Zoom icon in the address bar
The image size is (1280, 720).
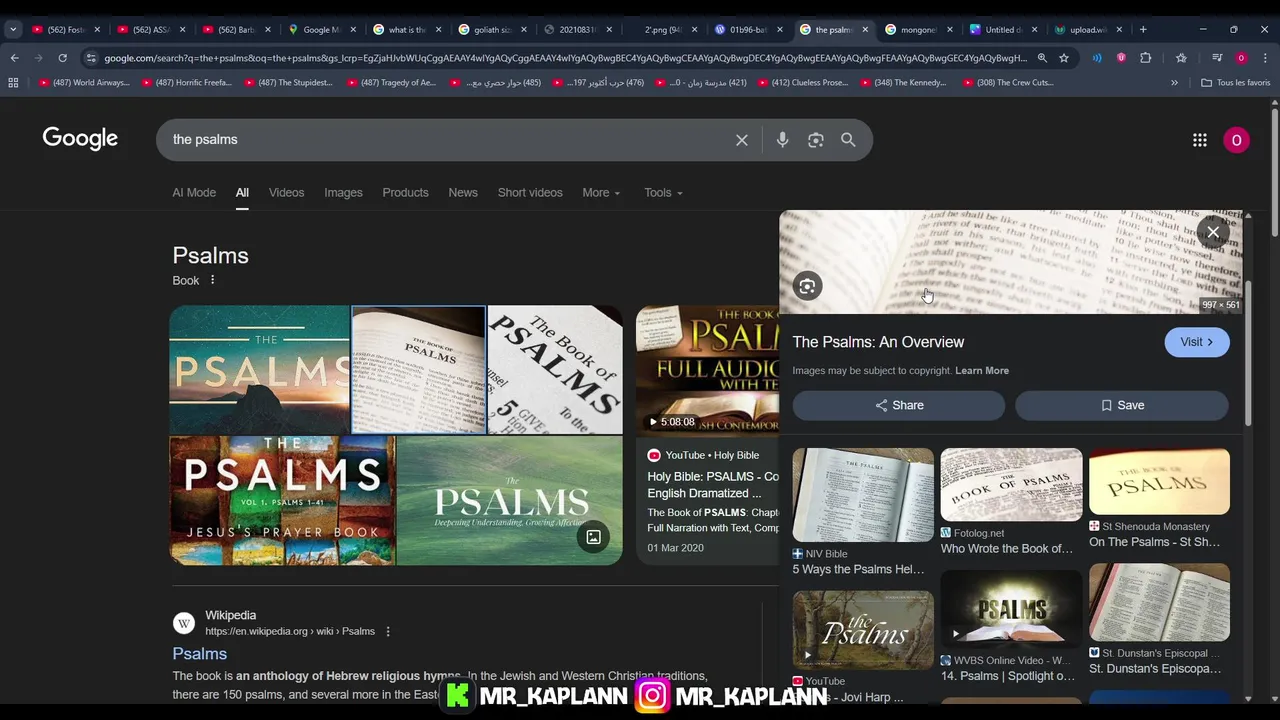[1042, 58]
